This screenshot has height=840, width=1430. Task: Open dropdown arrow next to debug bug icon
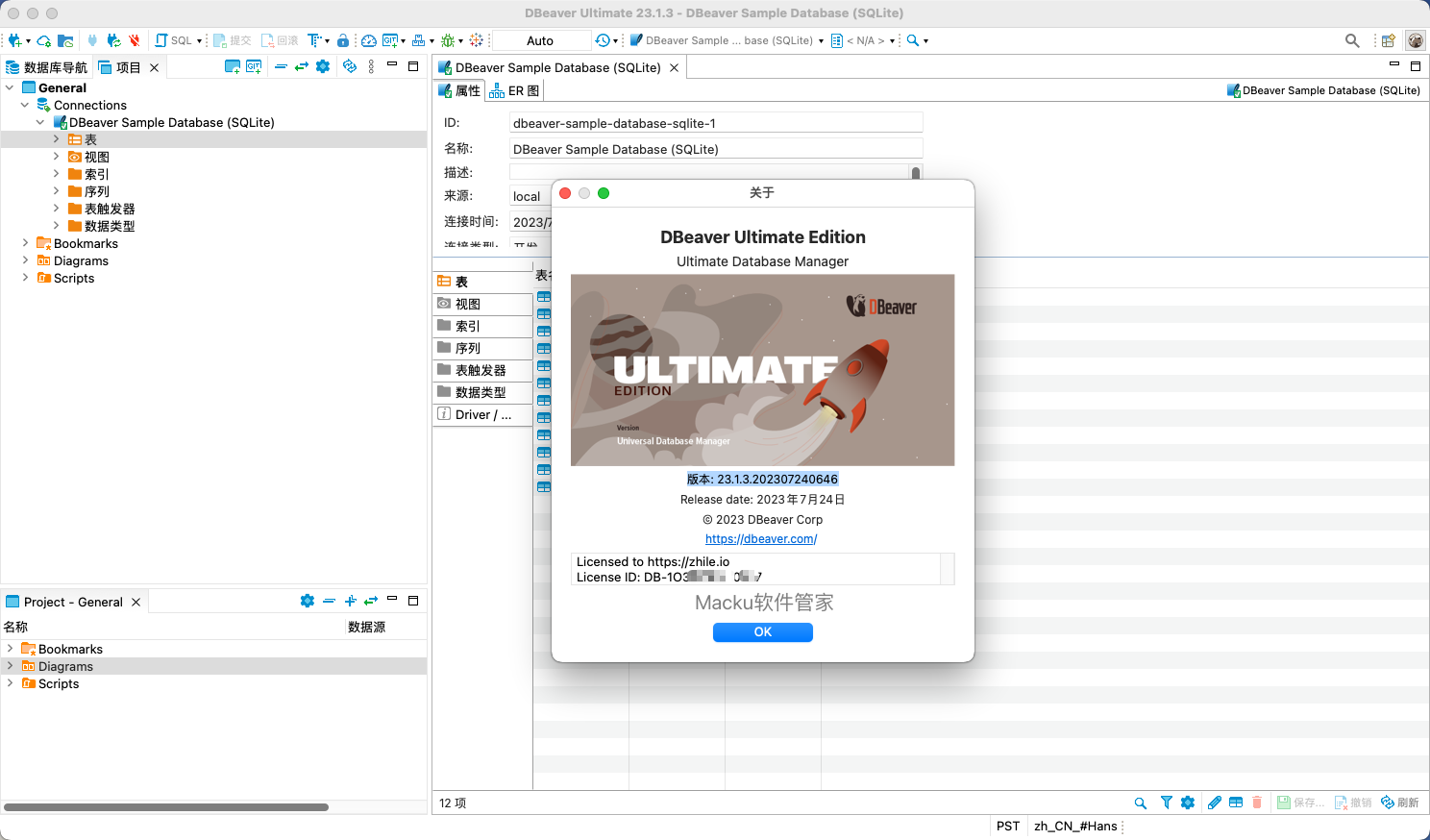[460, 40]
